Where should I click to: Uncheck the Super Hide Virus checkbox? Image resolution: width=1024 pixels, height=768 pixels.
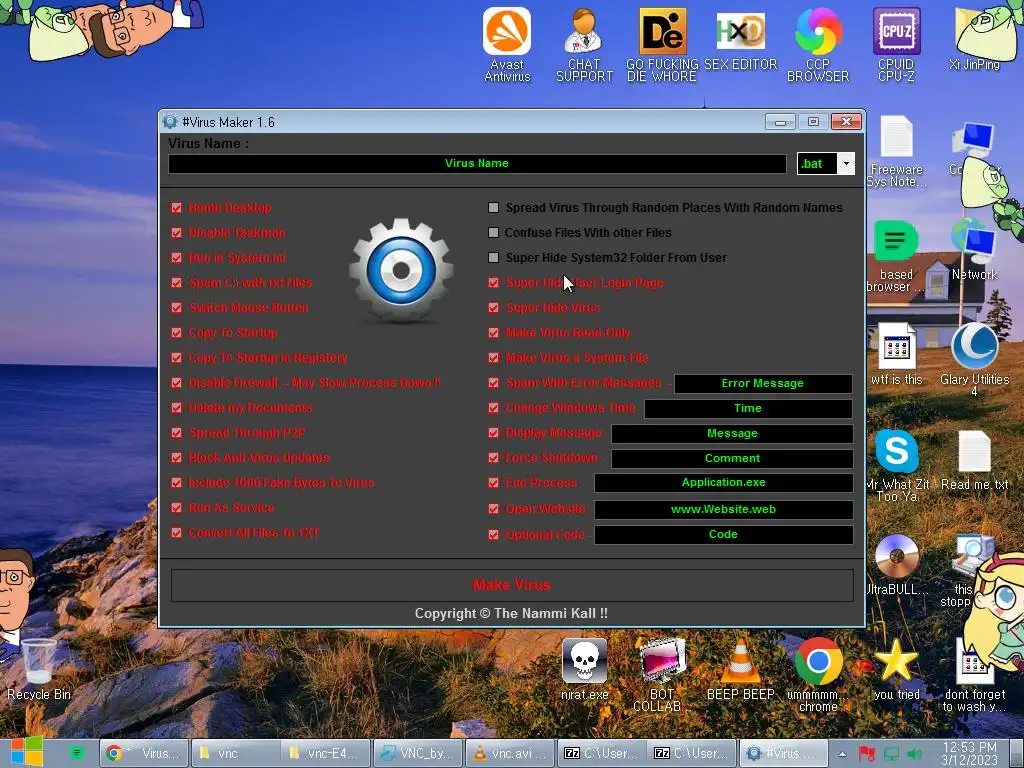[494, 308]
